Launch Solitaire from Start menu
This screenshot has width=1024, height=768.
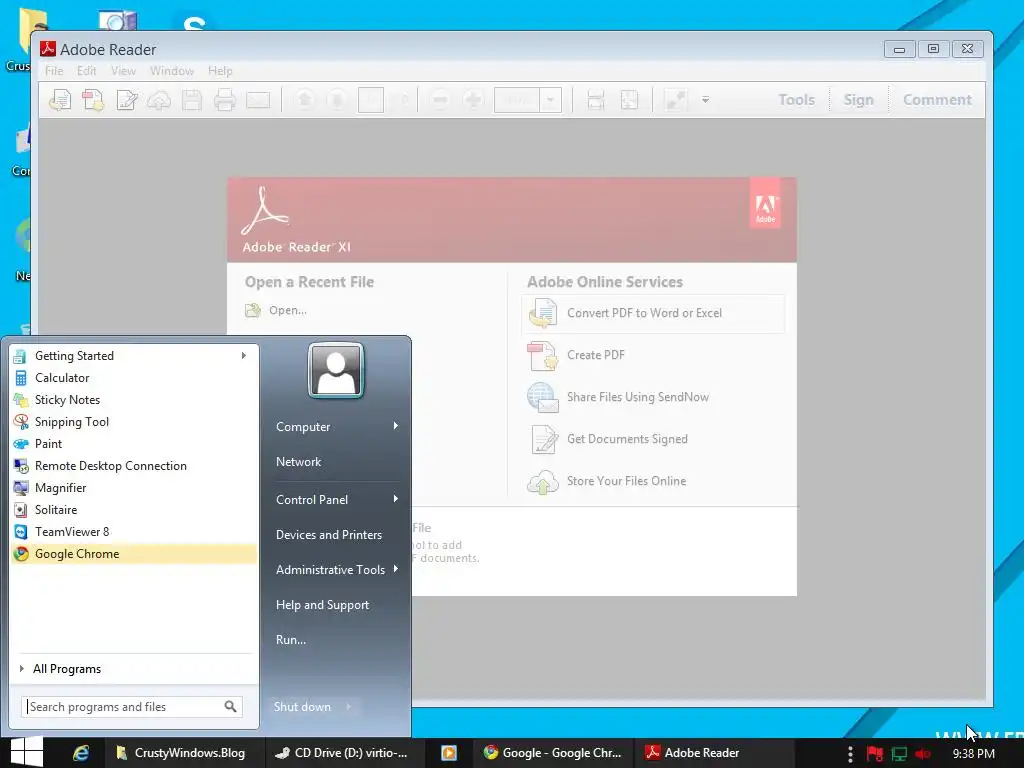[135, 510]
